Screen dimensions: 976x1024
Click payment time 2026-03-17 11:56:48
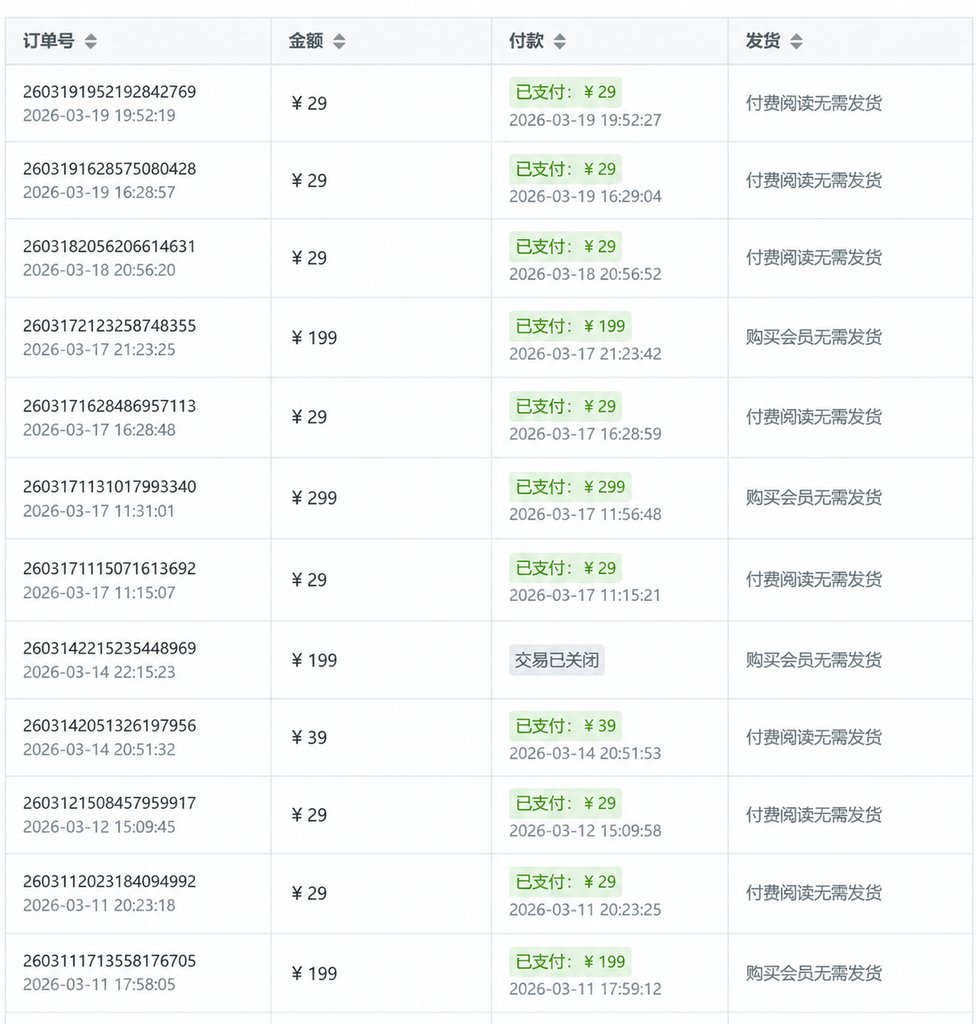click(x=585, y=515)
